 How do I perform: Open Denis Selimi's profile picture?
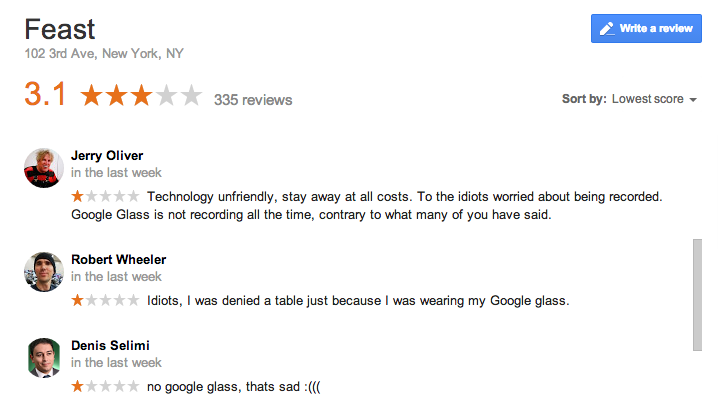pyautogui.click(x=44, y=358)
